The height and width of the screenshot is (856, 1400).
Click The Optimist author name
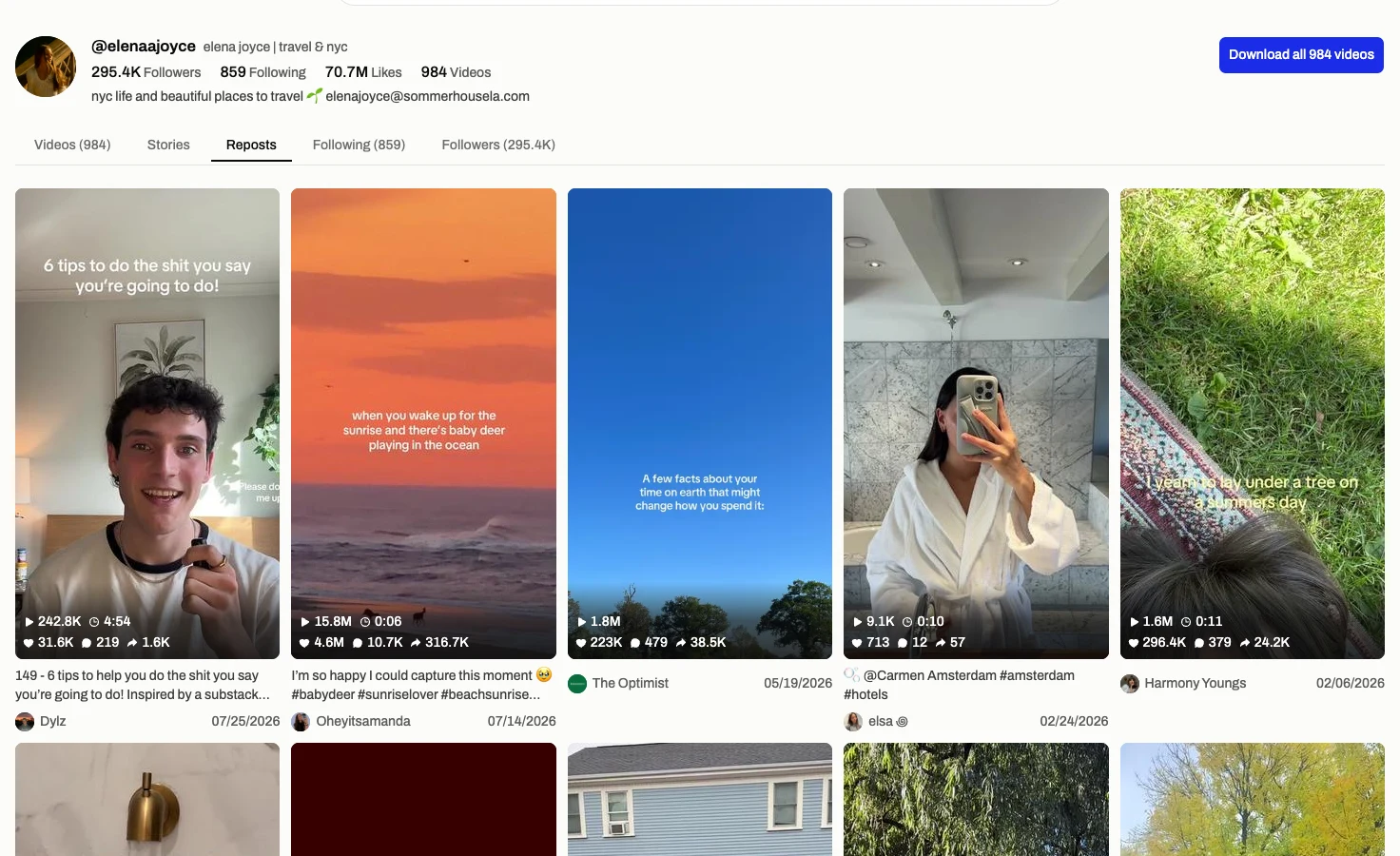coord(631,683)
